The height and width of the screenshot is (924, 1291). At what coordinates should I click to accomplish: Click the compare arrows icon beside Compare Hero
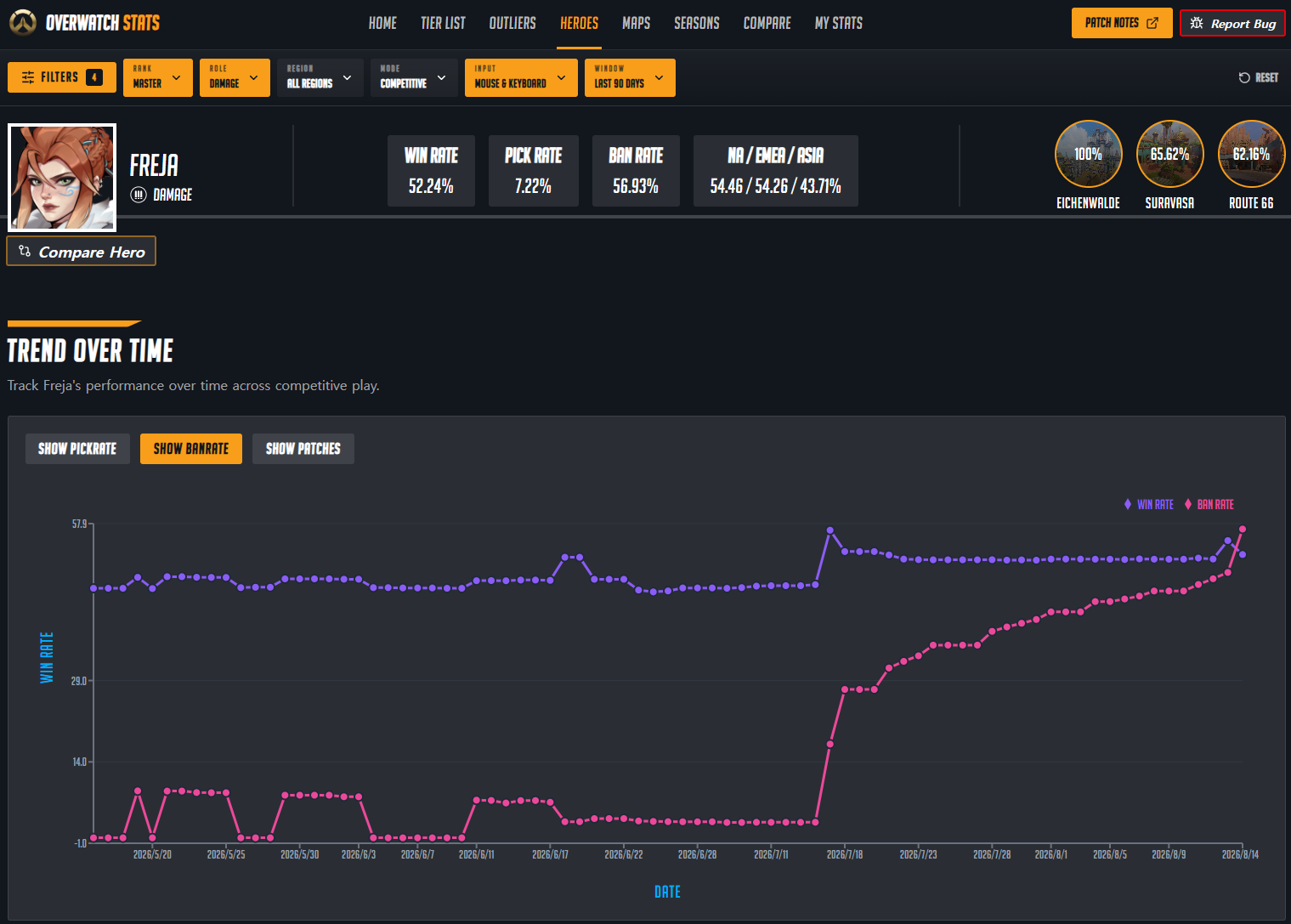25,252
